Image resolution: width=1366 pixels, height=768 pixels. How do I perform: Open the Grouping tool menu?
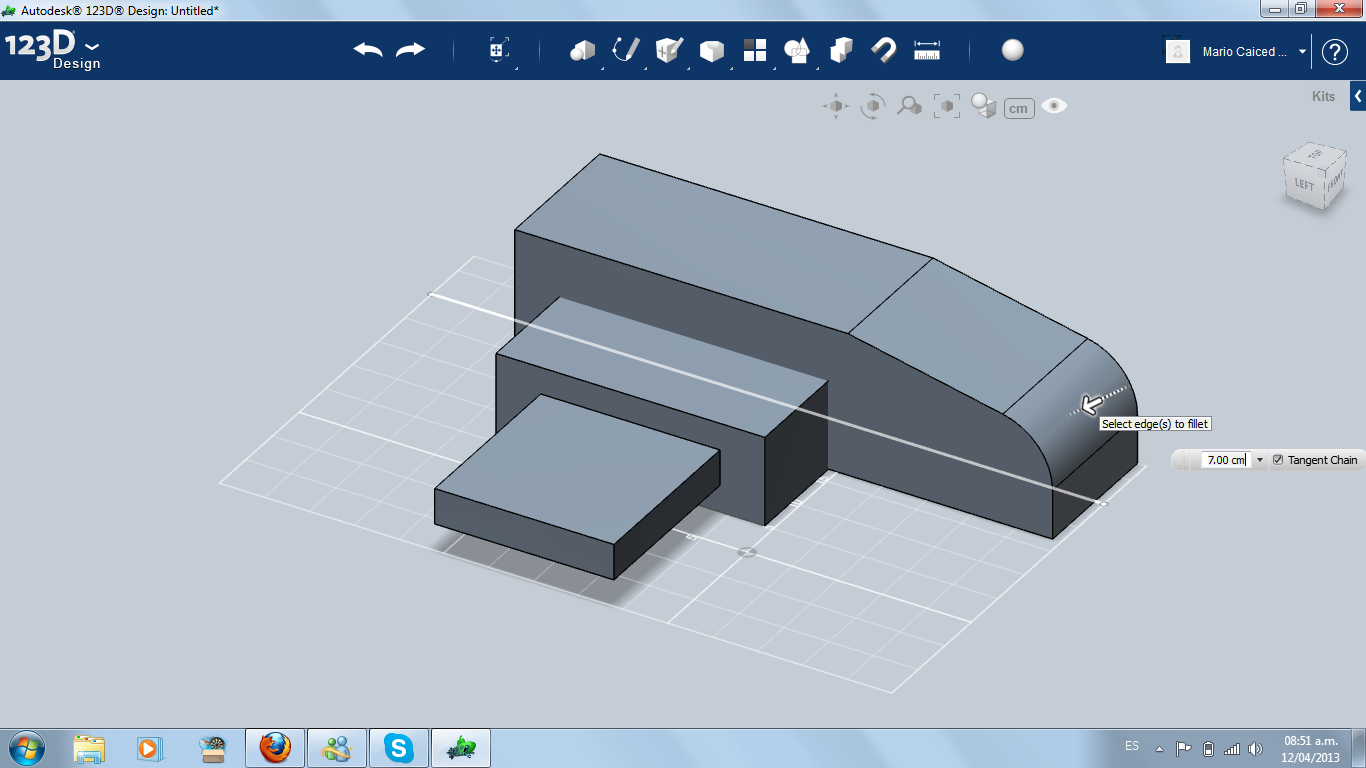pos(797,50)
